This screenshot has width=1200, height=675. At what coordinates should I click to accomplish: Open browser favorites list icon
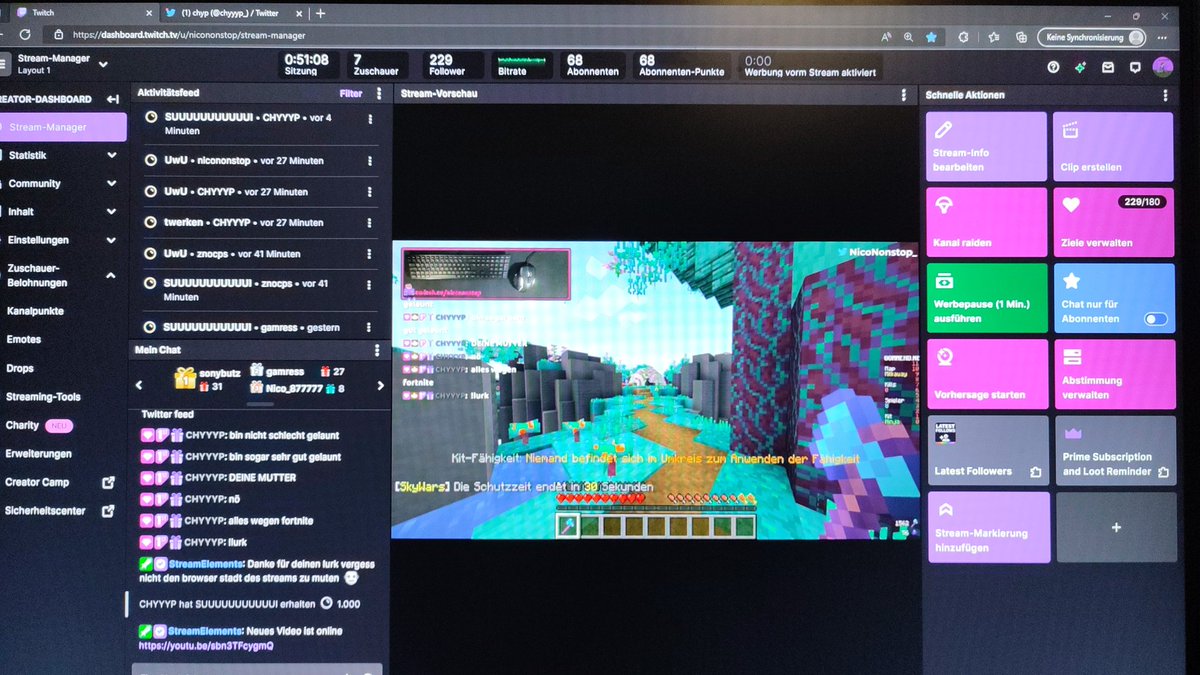(x=993, y=36)
